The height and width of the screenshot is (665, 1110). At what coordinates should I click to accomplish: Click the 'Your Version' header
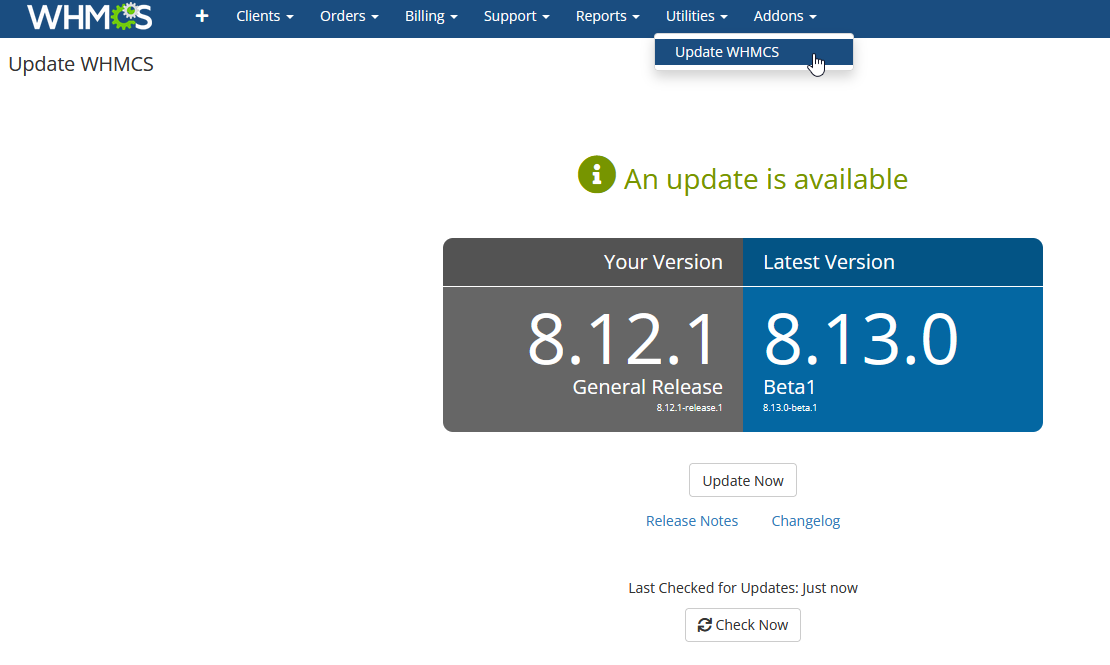point(663,262)
